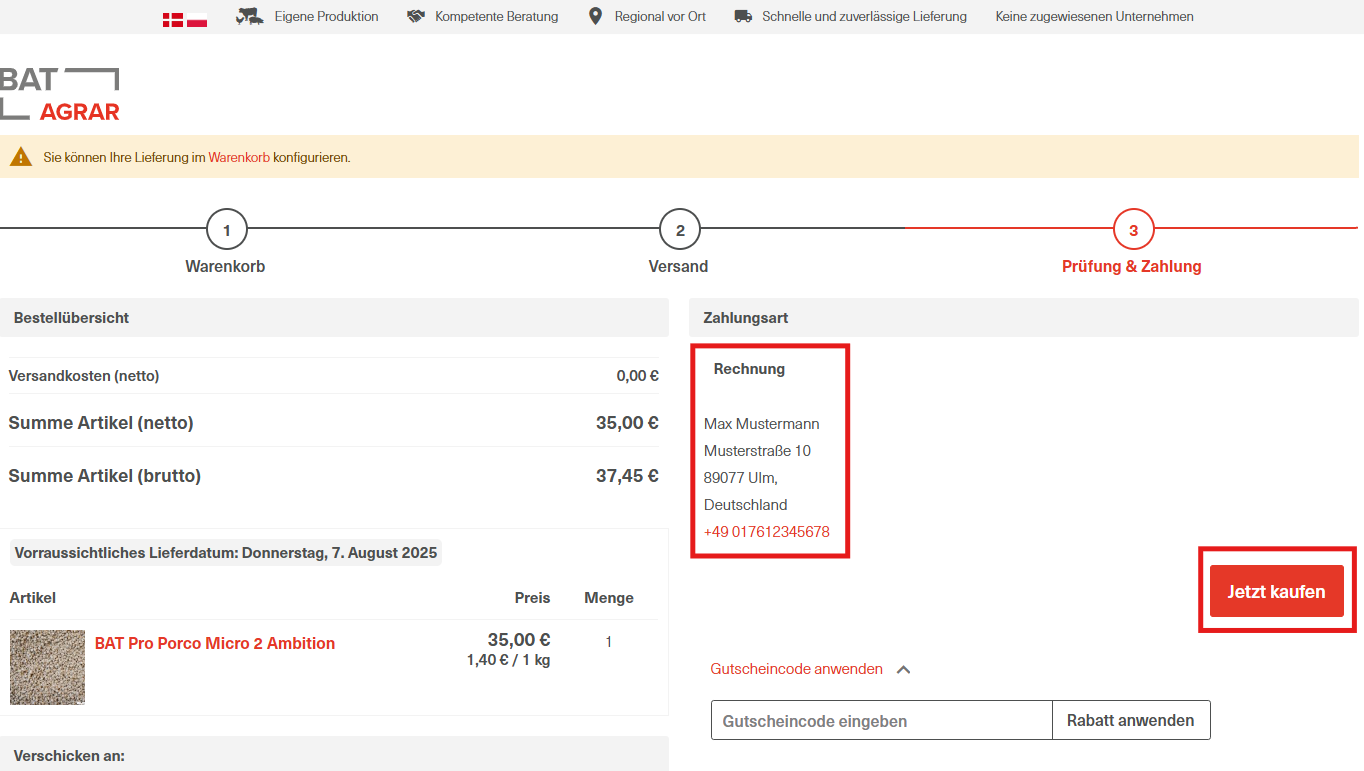1364x771 pixels.
Task: Click the delivery truck icon
Action: tap(743, 16)
